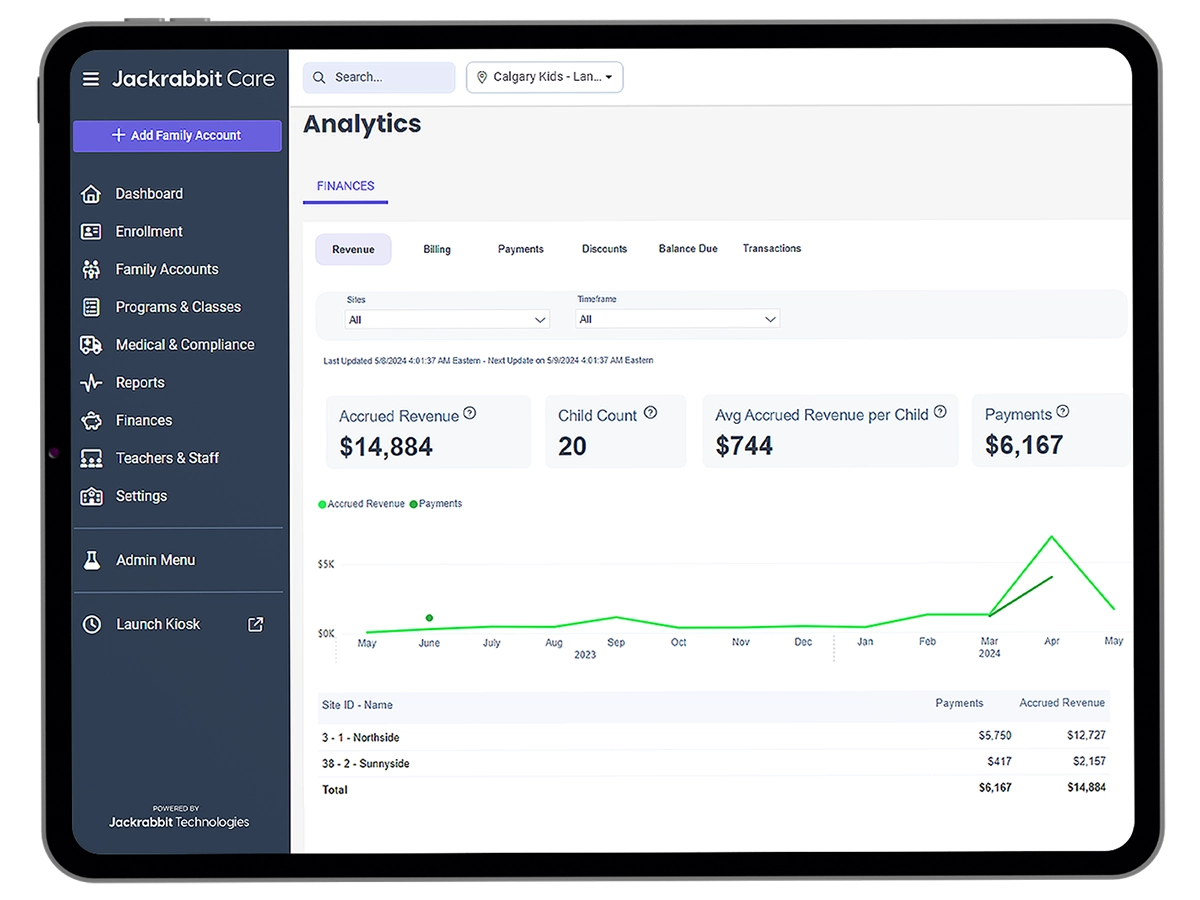Select the Payments sub-tab
The image size is (1200, 900).
pos(521,249)
